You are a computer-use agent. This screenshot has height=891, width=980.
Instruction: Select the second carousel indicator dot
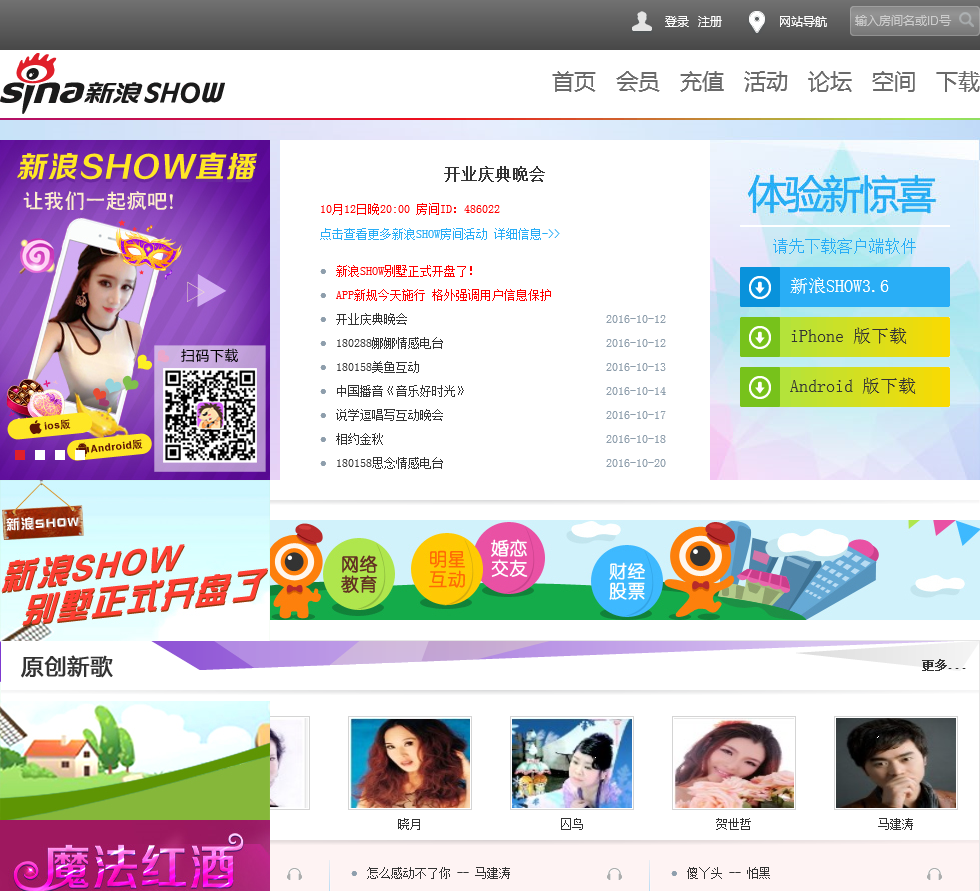click(x=40, y=455)
